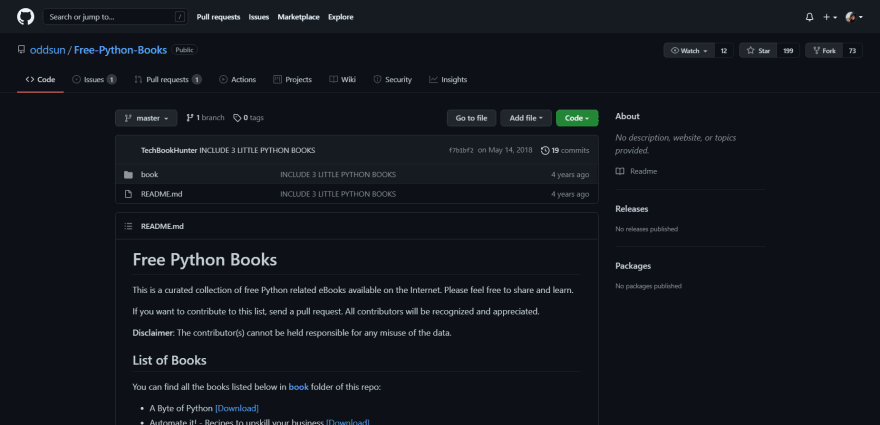View the 0 tags link
The image size is (880, 425).
[x=249, y=118]
